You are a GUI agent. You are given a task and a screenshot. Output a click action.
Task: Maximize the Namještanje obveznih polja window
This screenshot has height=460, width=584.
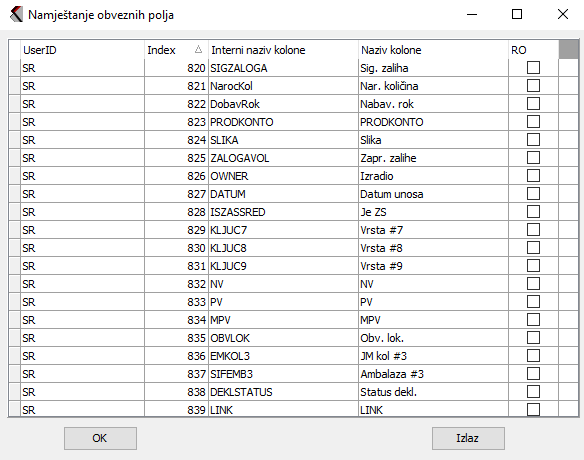click(x=517, y=15)
